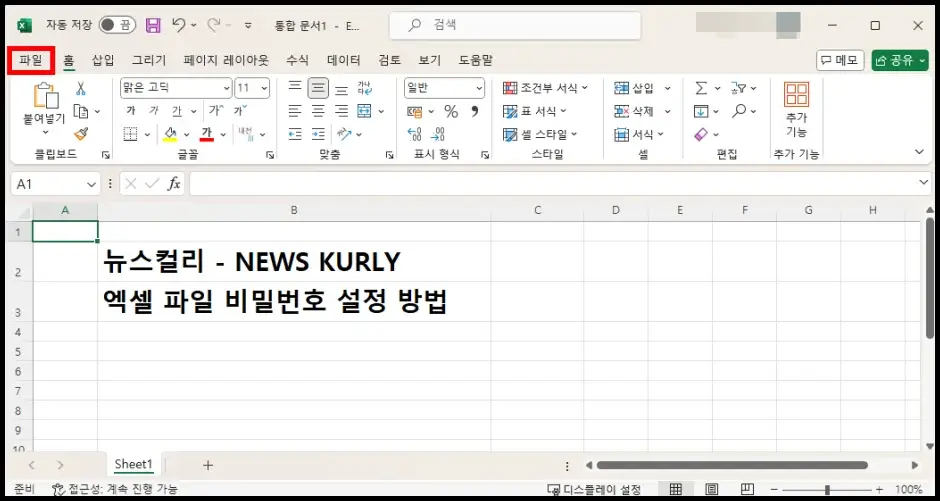Click the percent style icon
This screenshot has width=940, height=501.
(x=450, y=111)
